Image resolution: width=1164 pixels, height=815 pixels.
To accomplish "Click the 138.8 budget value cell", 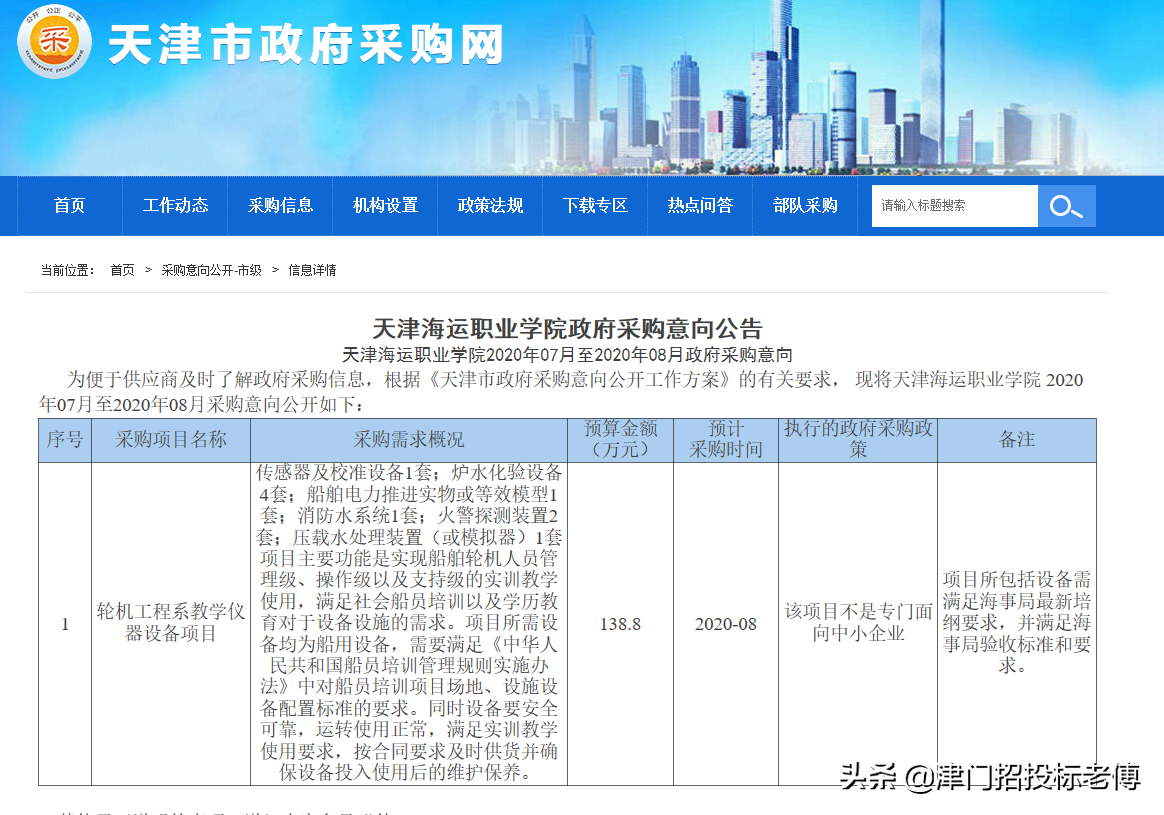I will (x=622, y=623).
